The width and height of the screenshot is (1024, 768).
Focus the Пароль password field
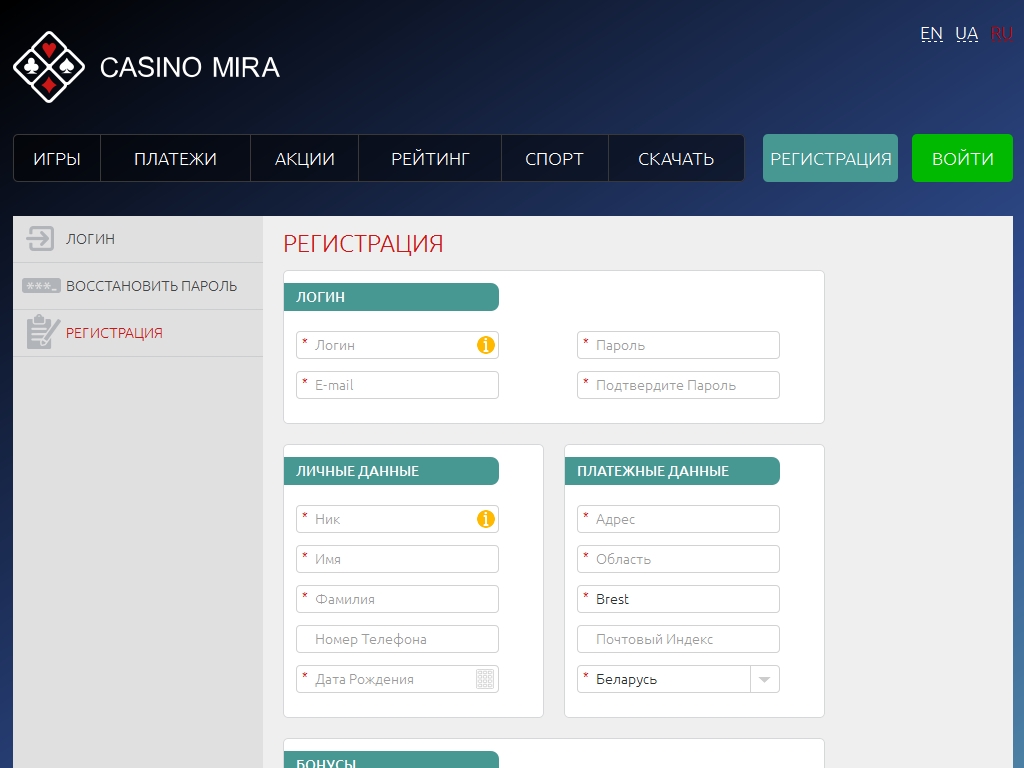679,345
